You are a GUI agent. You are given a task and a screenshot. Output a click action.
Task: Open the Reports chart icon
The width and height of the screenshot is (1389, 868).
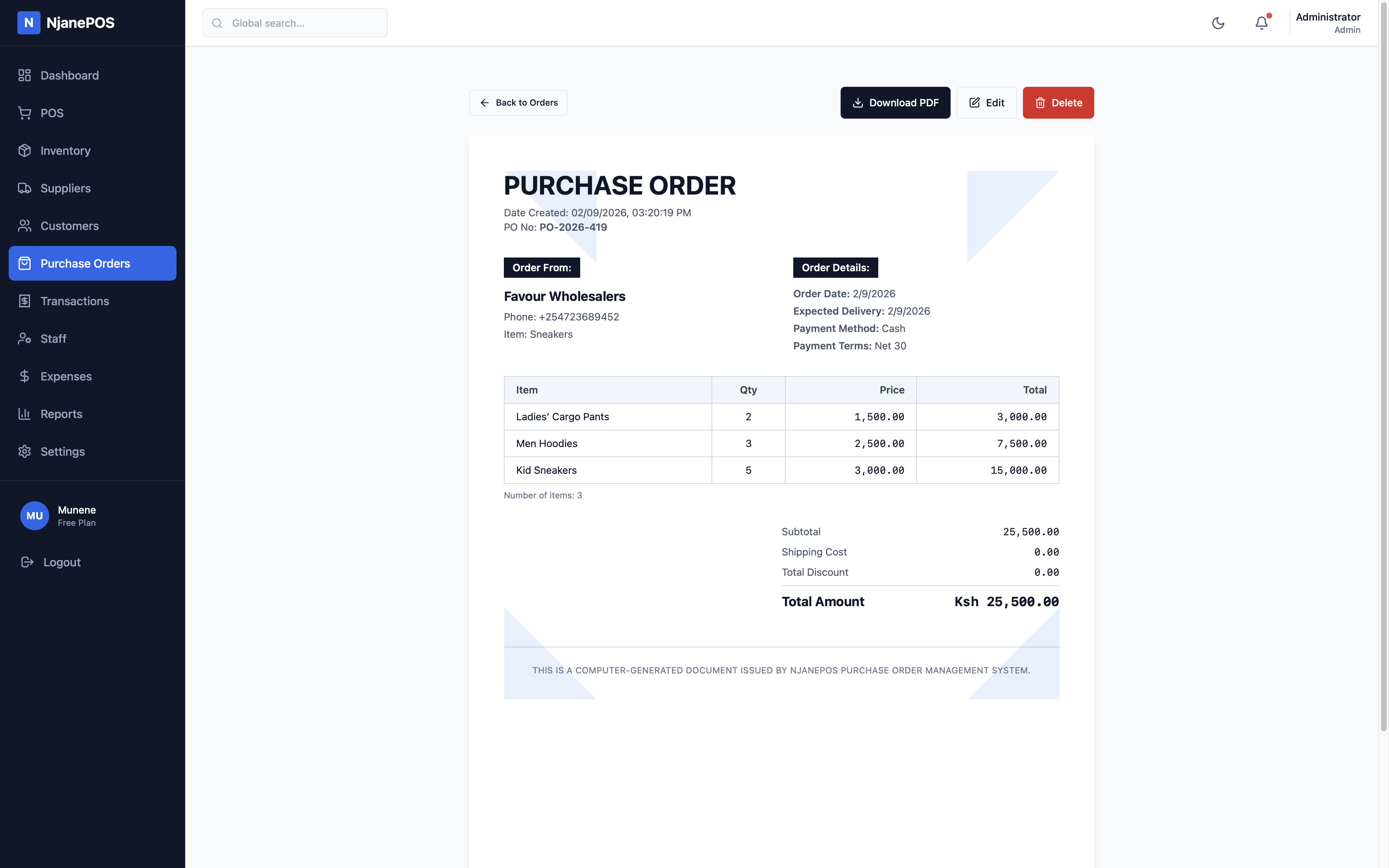coord(25,414)
